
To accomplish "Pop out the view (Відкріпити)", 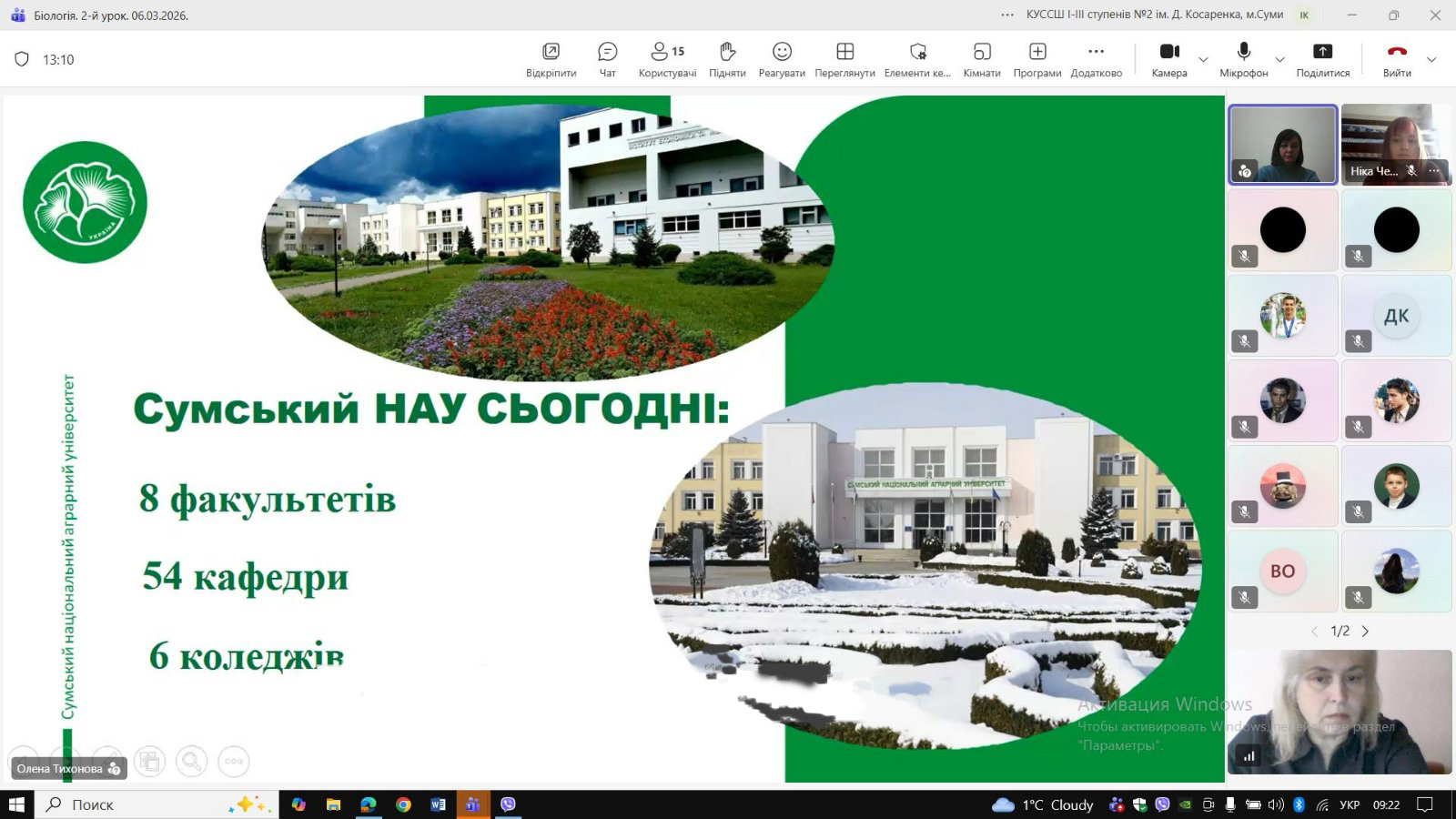I will coord(551,59).
